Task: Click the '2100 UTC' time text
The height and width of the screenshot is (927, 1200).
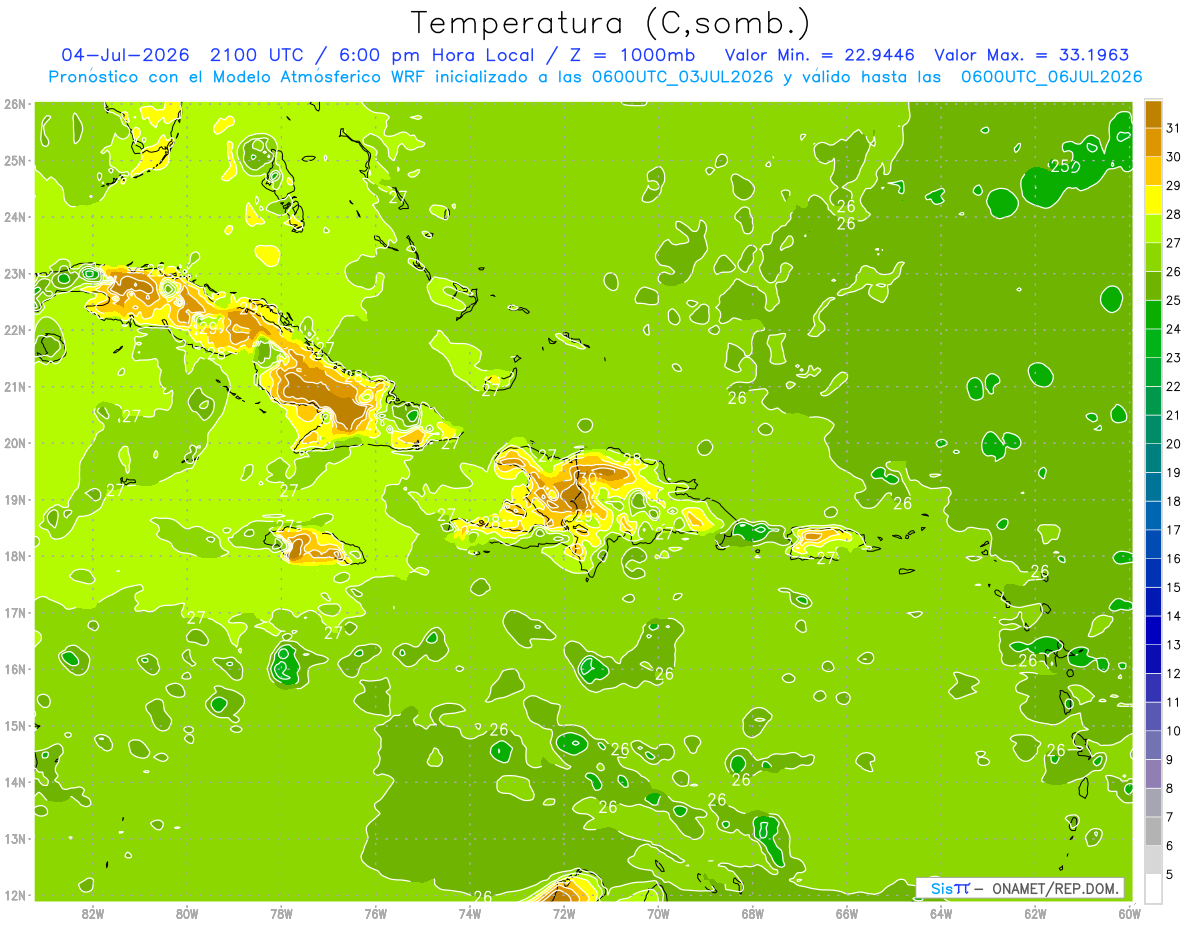Action: (x=257, y=54)
